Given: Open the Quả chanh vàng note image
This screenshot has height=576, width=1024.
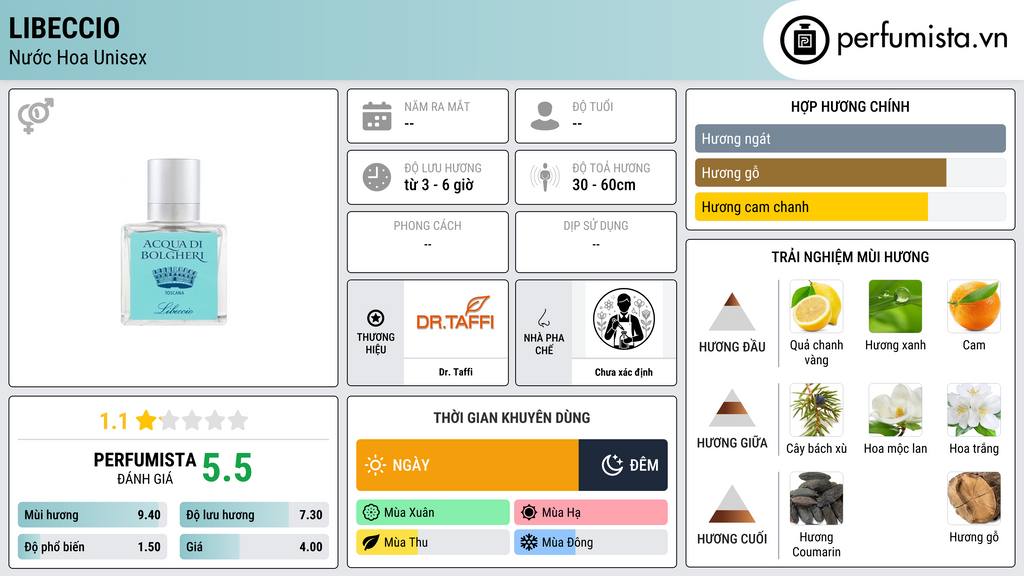Looking at the screenshot, I should (x=816, y=307).
